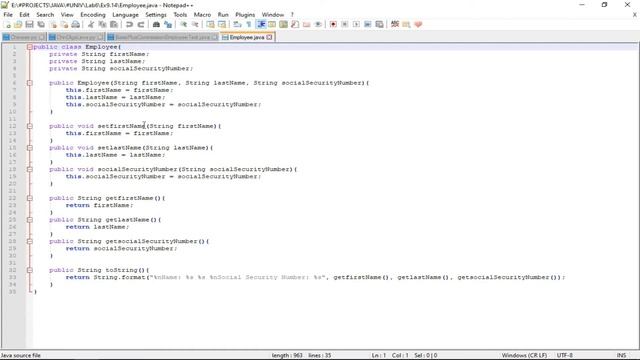640x360 pixels.
Task: Collapse the constructor fold on line 6
Action: [29, 83]
